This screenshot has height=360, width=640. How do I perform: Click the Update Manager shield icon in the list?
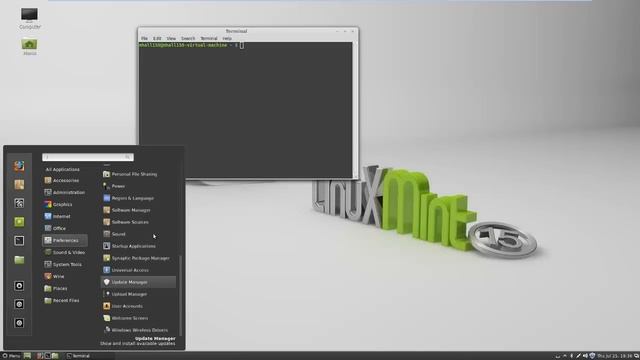coord(107,282)
